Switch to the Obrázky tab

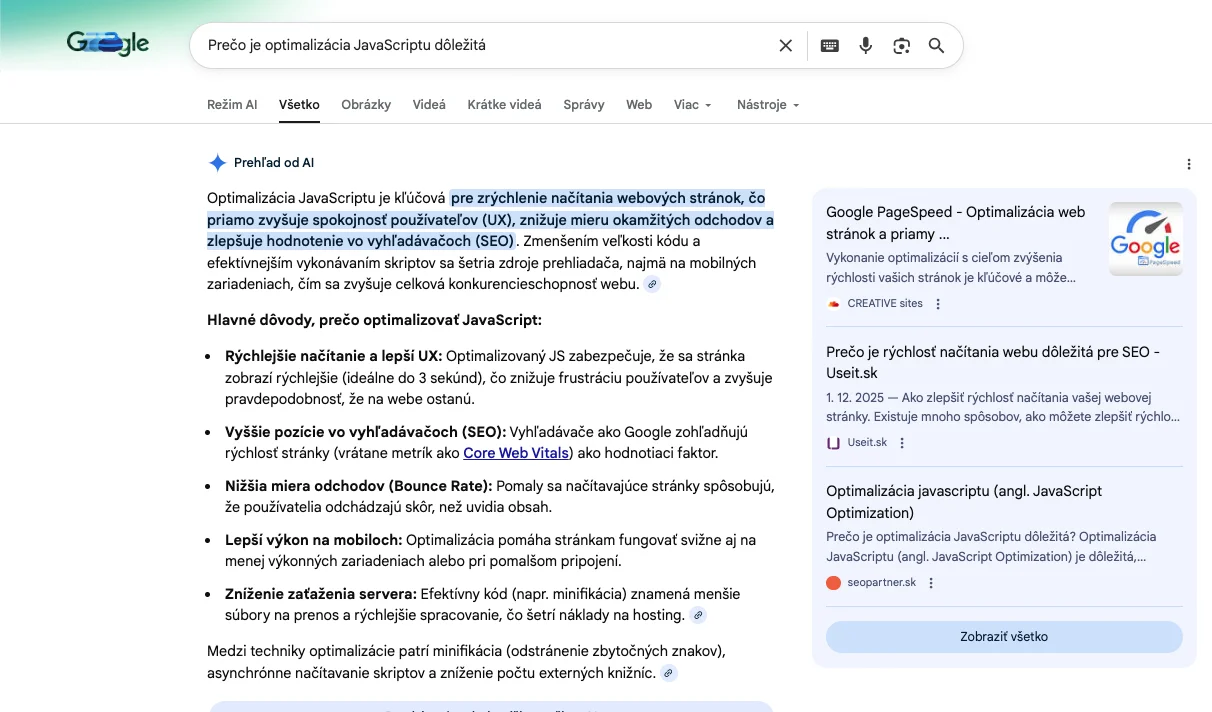366,105
